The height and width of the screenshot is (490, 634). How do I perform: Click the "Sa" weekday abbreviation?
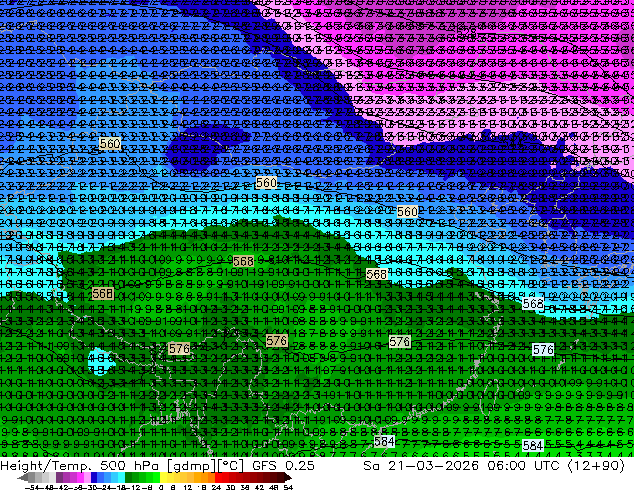point(371,466)
